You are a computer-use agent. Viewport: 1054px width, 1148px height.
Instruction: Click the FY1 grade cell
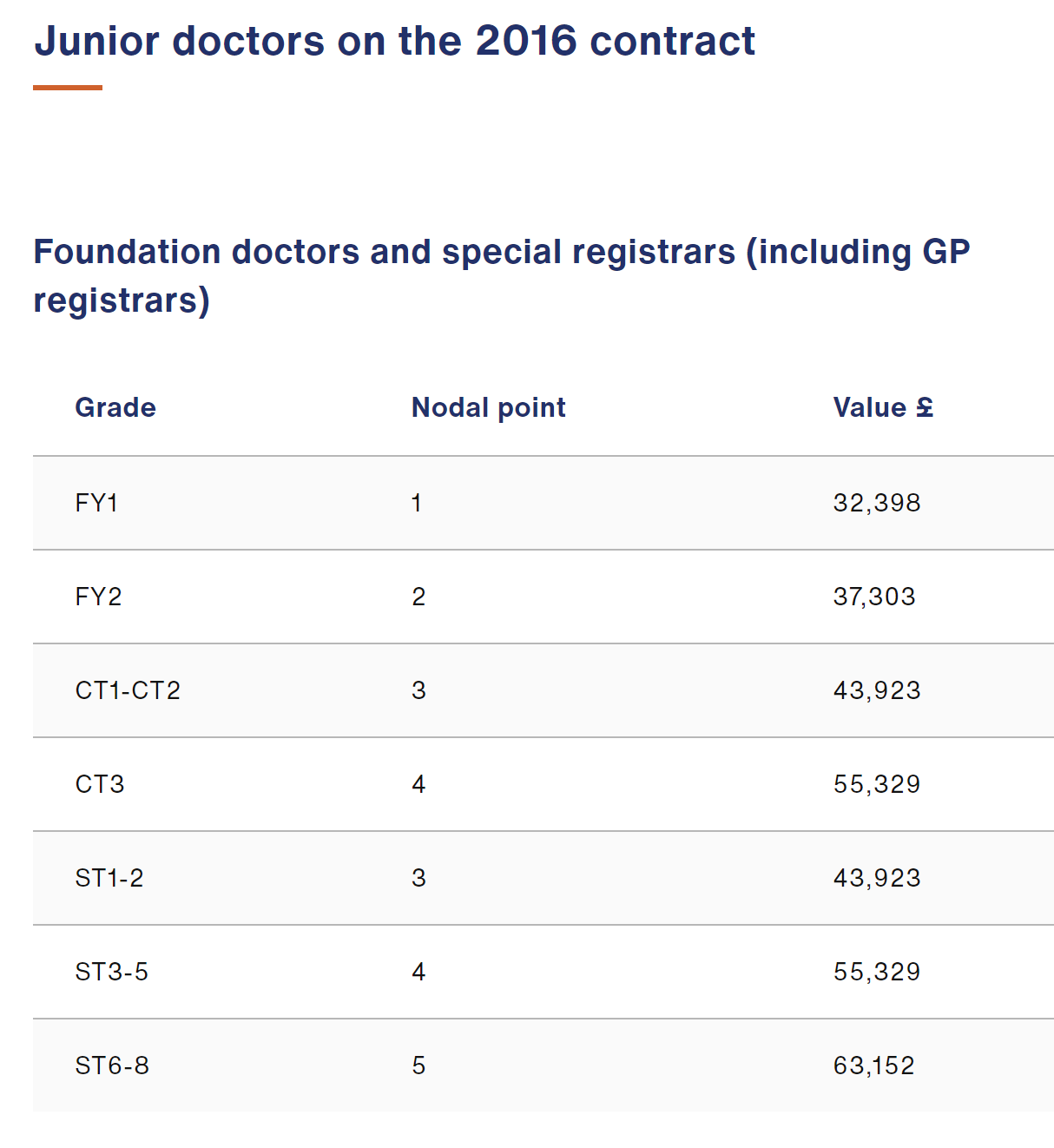(x=96, y=503)
